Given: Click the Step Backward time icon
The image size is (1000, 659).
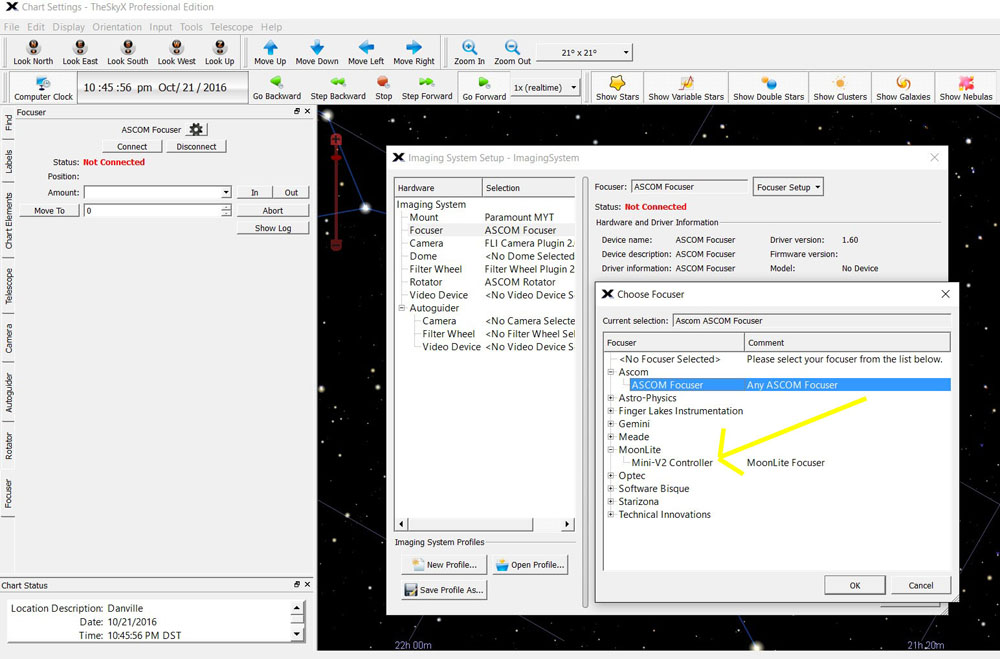Looking at the screenshot, I should 338,82.
